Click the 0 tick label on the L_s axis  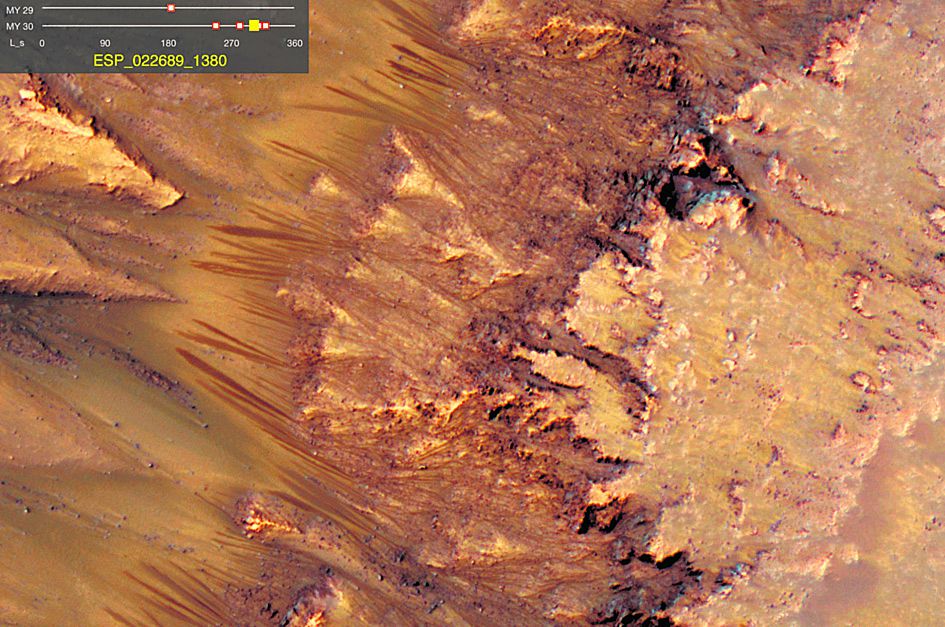coord(42,43)
